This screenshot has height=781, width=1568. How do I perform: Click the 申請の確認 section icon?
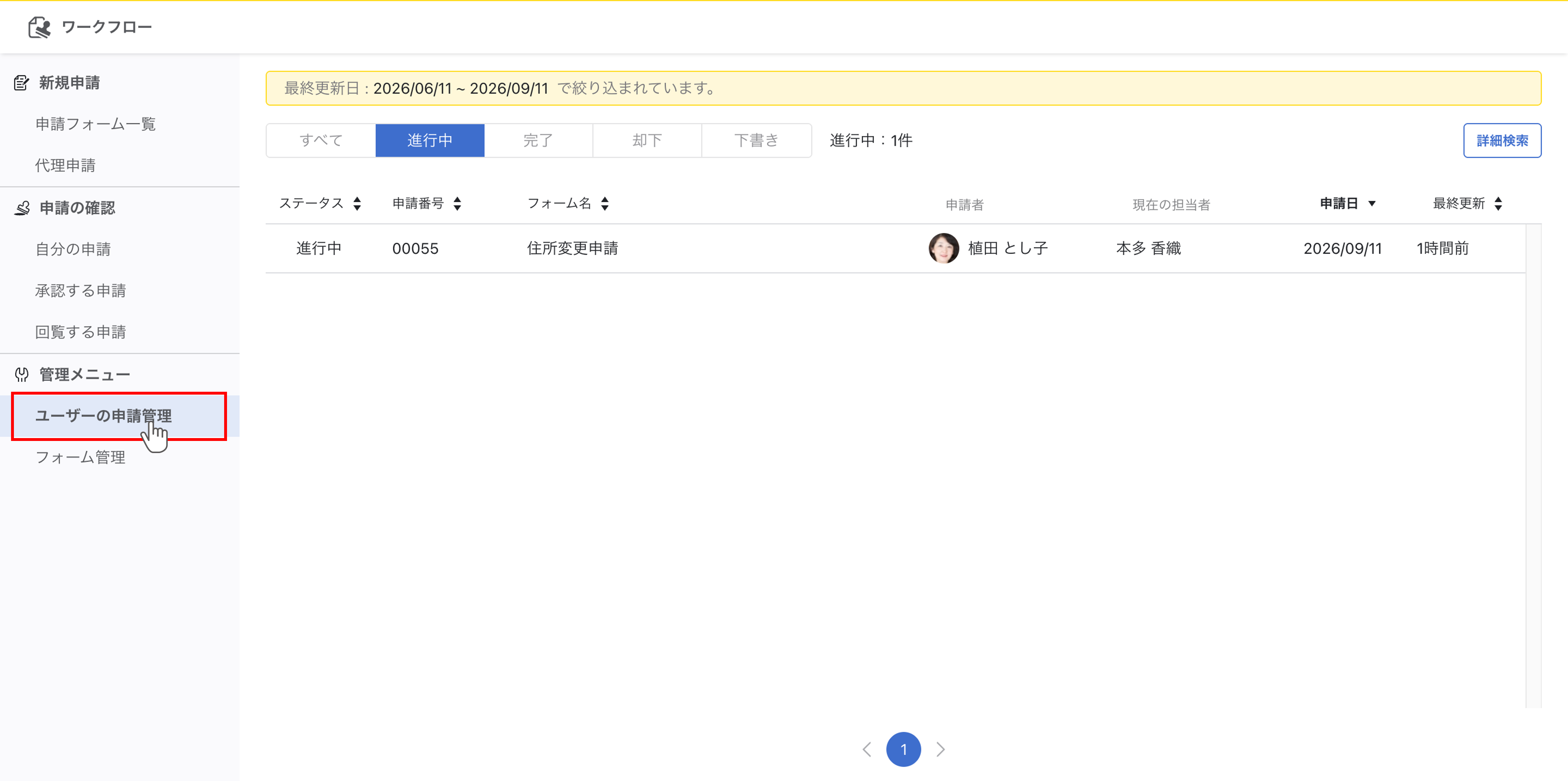[x=22, y=208]
